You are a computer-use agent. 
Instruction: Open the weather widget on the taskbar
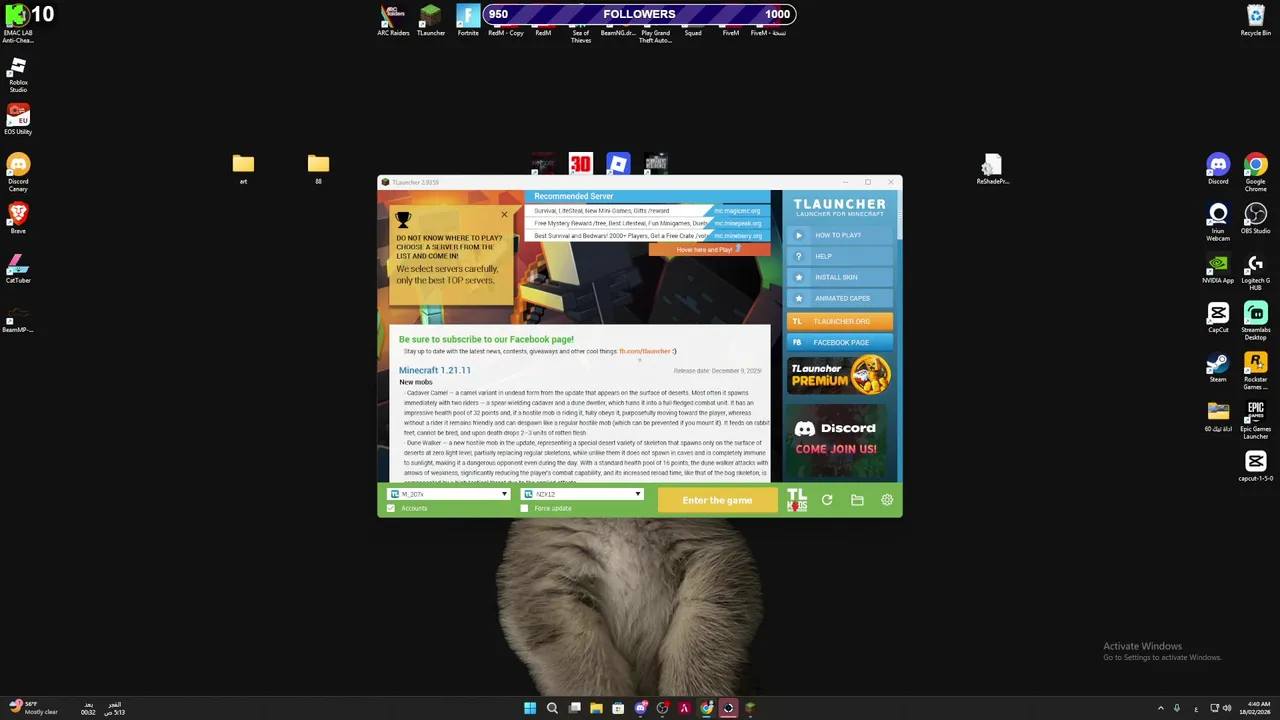[x=33, y=708]
